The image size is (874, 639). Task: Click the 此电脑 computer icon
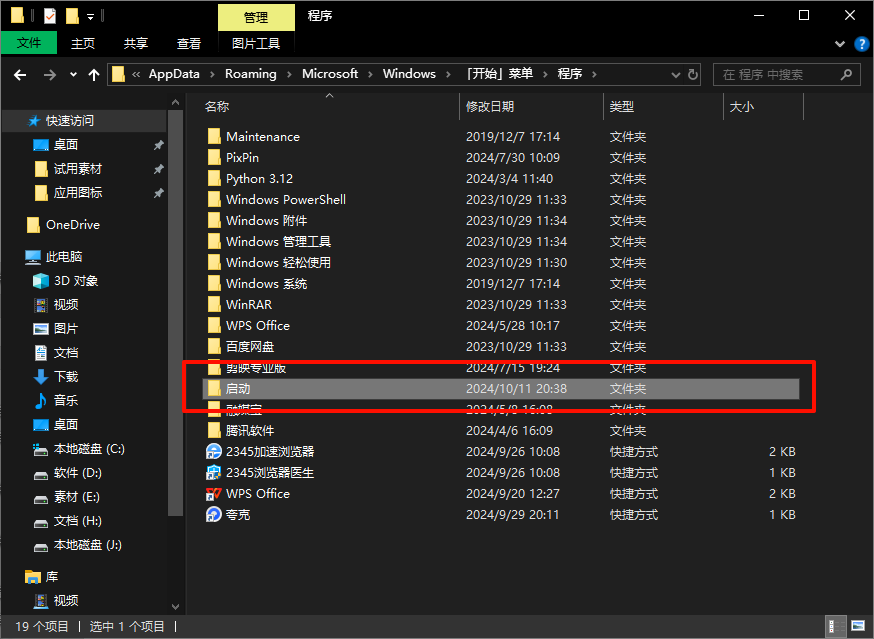[33, 256]
